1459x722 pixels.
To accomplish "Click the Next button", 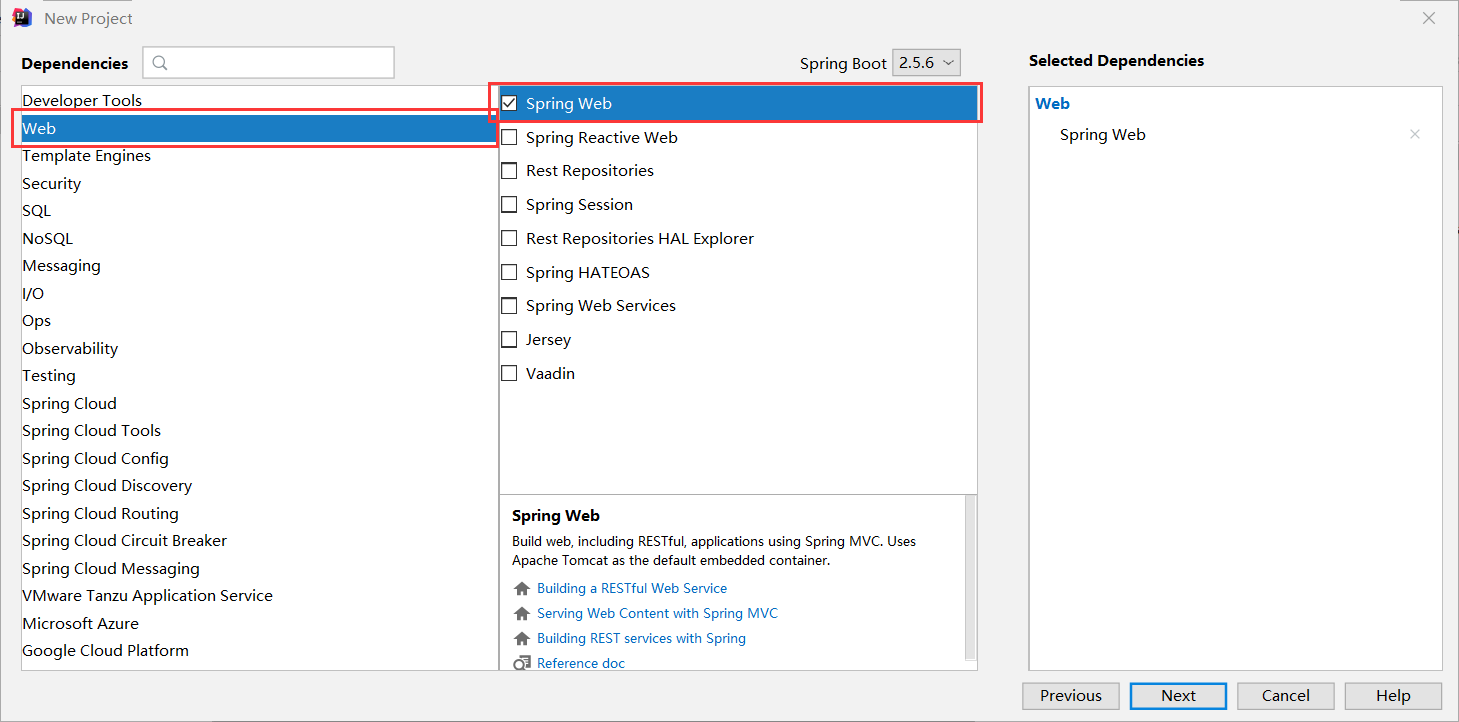I will point(1178,696).
